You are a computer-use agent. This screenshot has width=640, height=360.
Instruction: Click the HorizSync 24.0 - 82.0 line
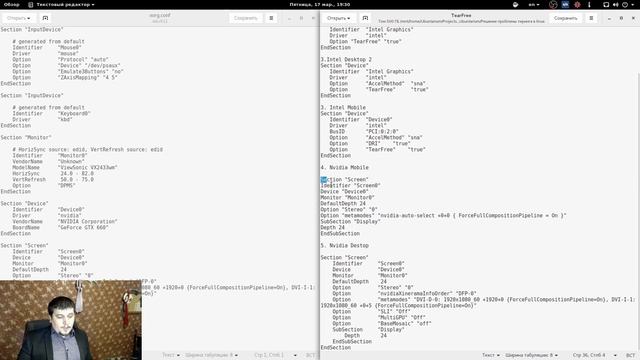pyautogui.click(x=53, y=173)
